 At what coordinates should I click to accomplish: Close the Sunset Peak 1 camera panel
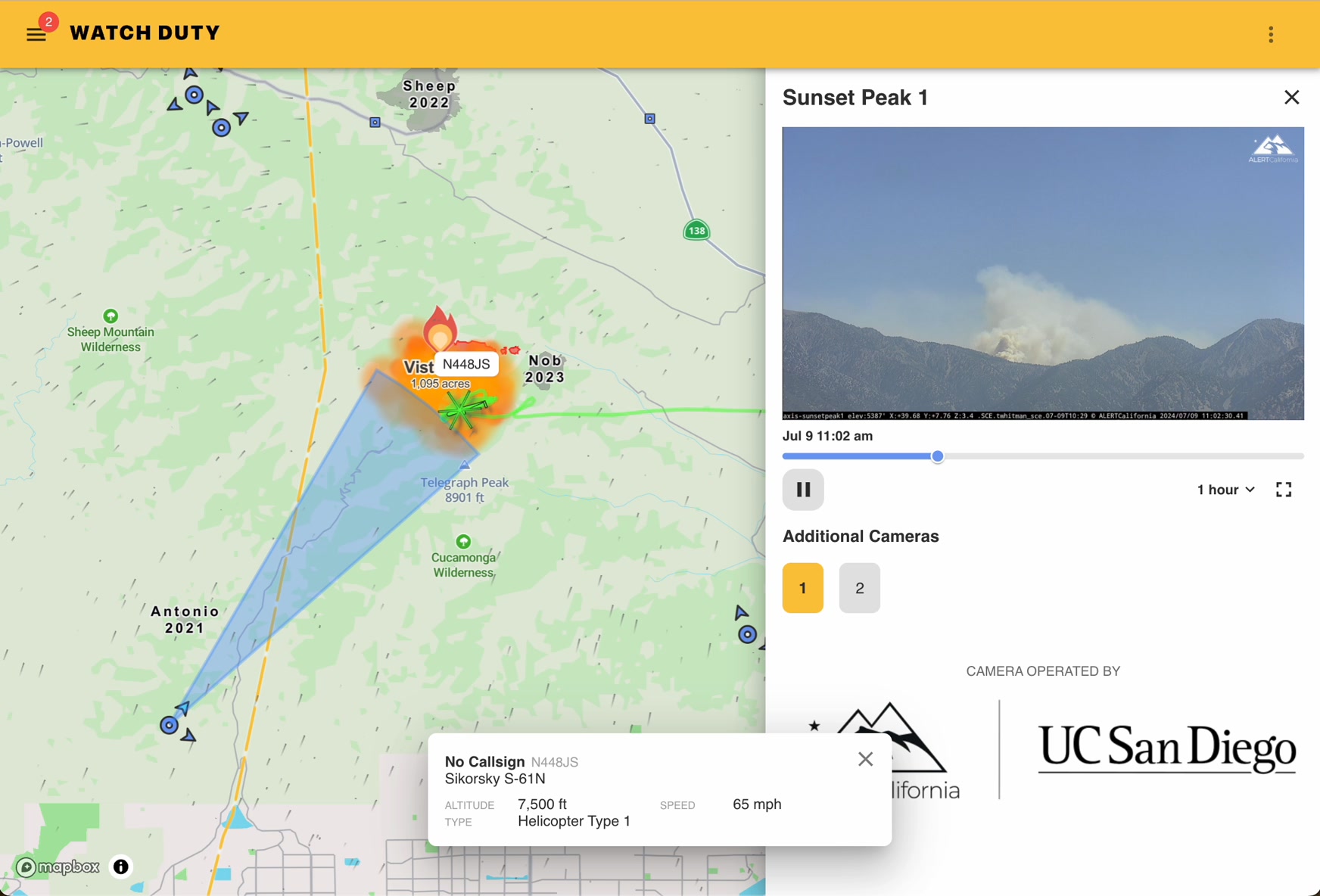[1291, 97]
